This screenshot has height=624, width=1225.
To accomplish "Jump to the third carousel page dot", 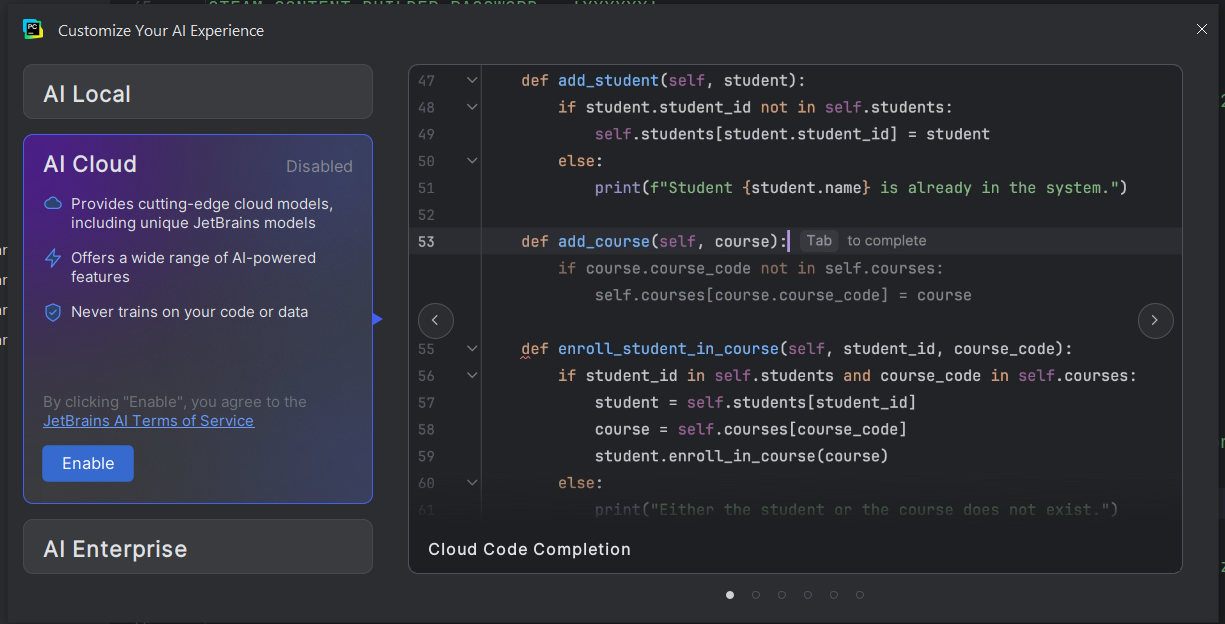I will tap(782, 595).
